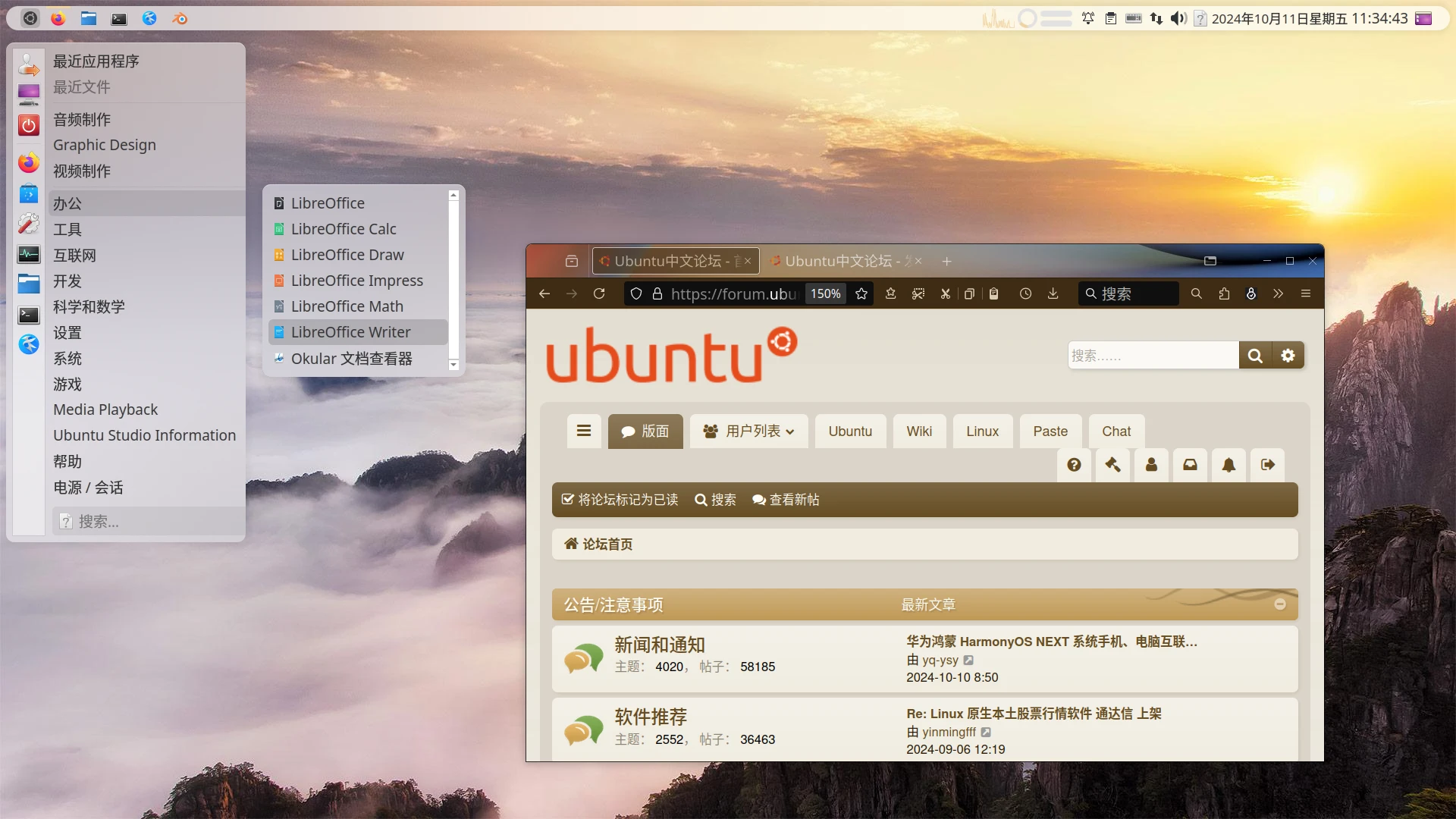This screenshot has width=1456, height=819.
Task: Go to 论坛首页 breadcrumb
Action: 599,544
